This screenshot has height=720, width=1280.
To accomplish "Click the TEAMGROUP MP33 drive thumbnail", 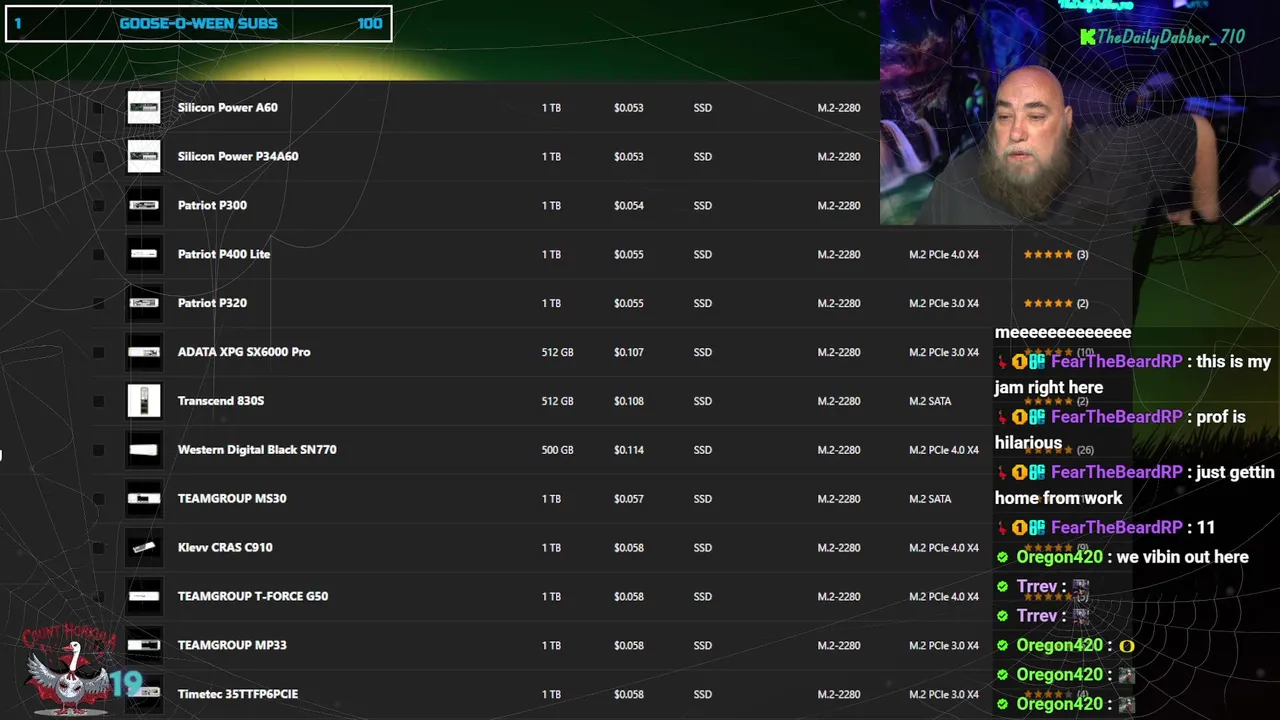I will click(144, 645).
